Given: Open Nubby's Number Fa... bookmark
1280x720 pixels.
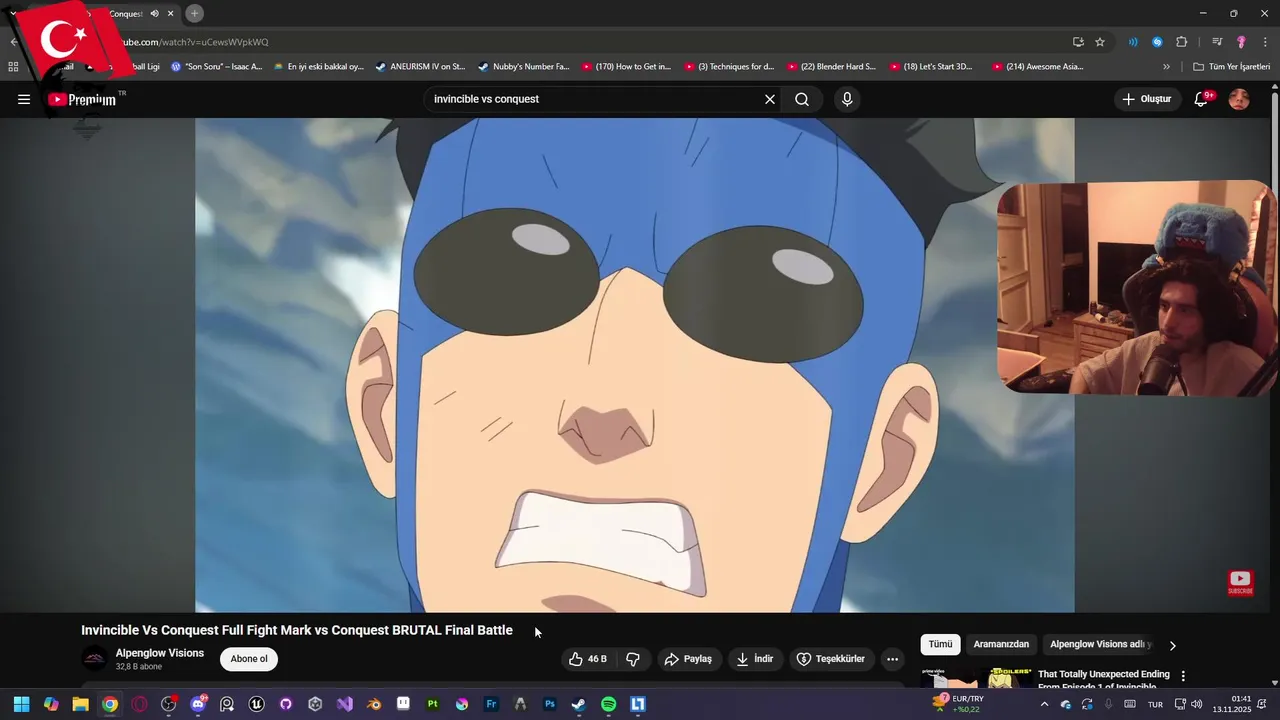Looking at the screenshot, I should coord(524,67).
